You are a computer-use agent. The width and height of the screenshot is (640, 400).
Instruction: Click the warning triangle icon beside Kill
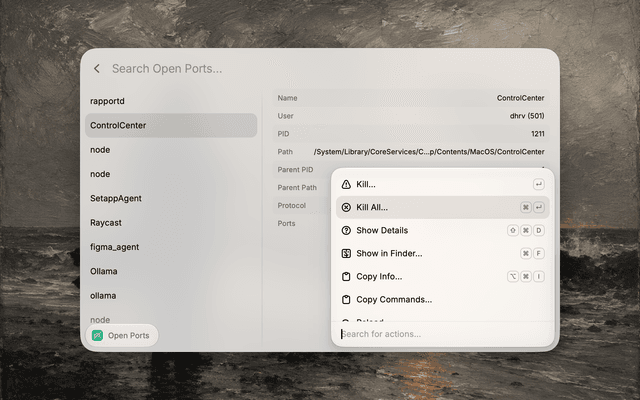[x=346, y=184]
